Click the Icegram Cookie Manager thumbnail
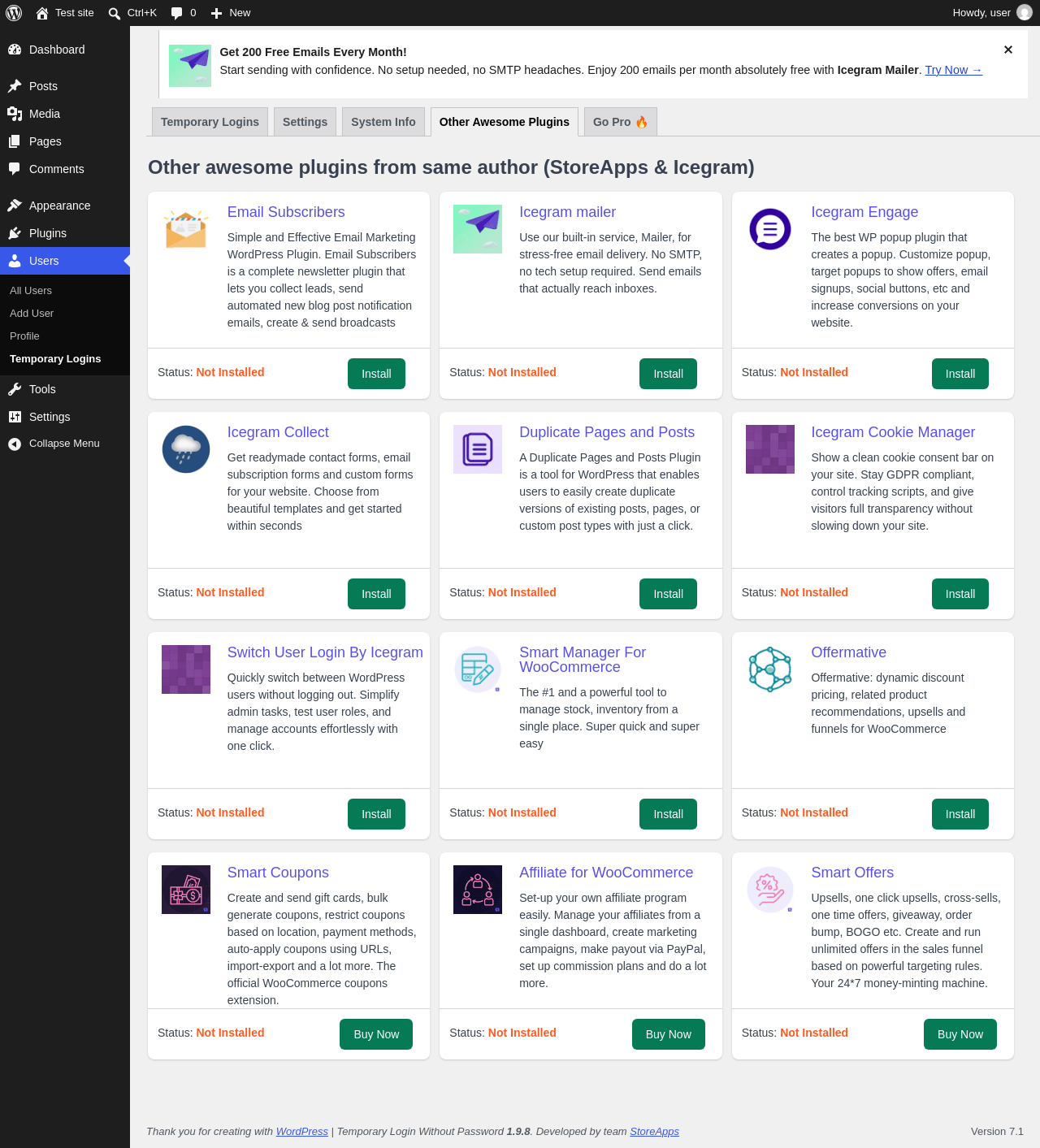 [770, 449]
